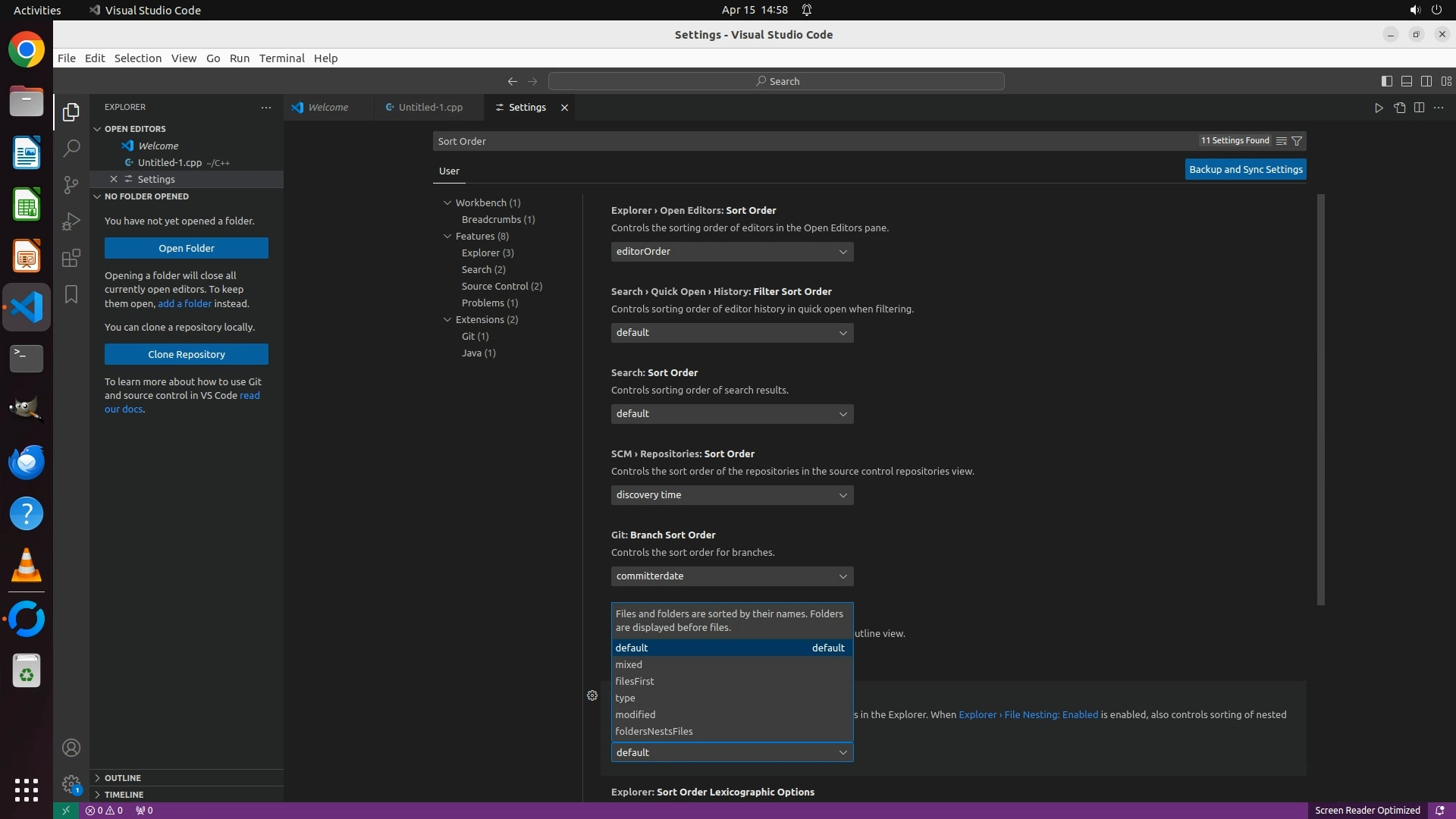
Task: Click the Bookmarks icon in activity bar
Action: [71, 294]
